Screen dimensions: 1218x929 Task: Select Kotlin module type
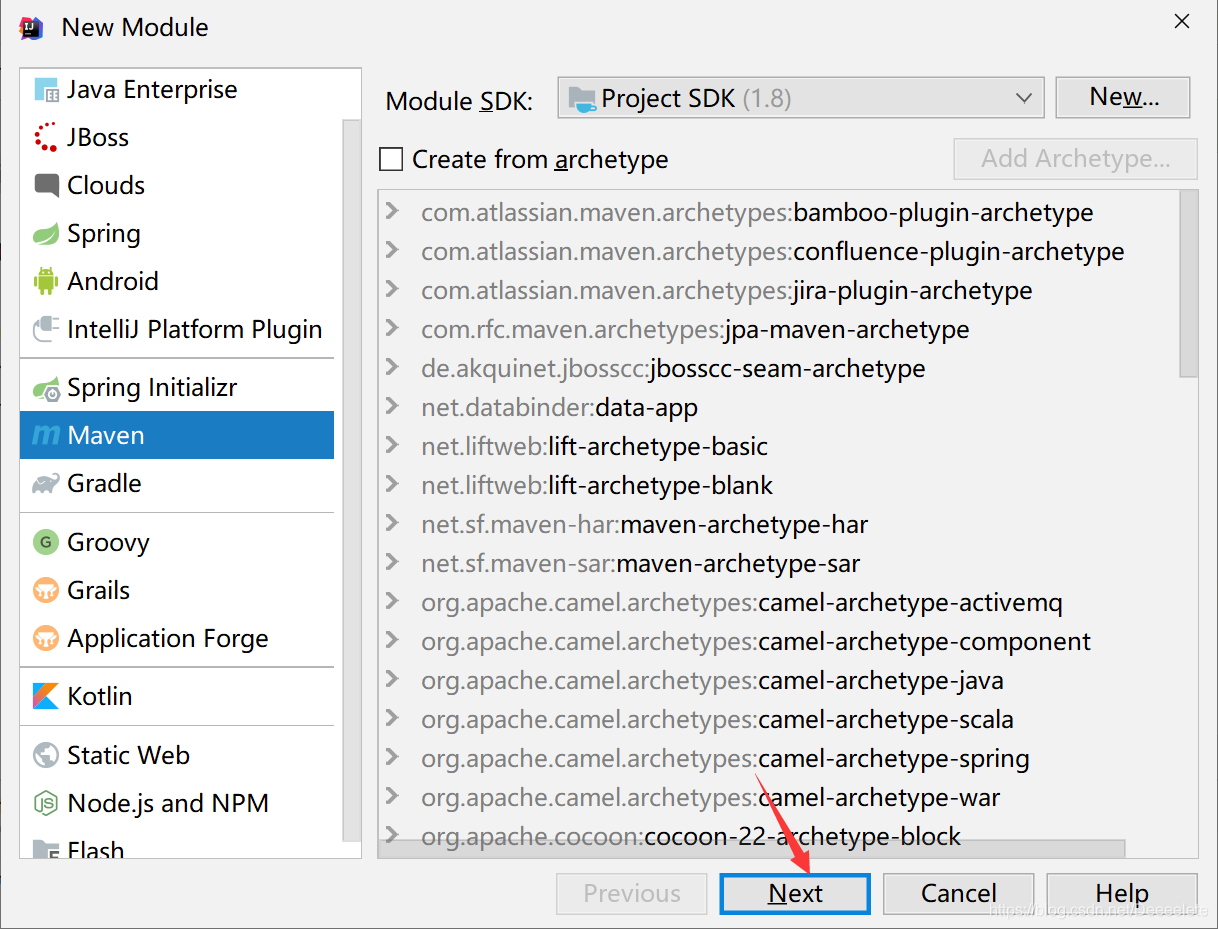177,697
